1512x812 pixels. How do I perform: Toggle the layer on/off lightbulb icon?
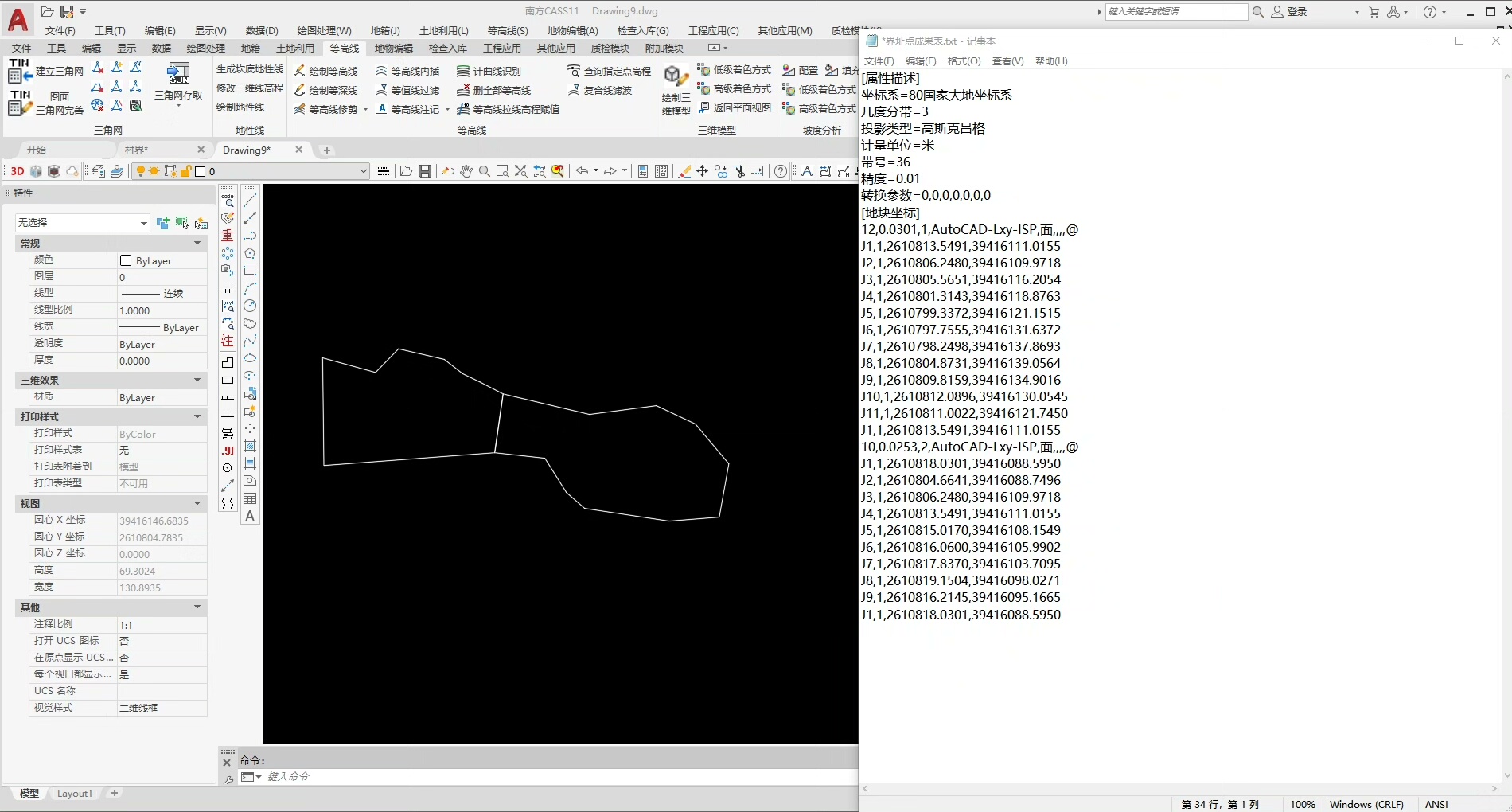[141, 171]
